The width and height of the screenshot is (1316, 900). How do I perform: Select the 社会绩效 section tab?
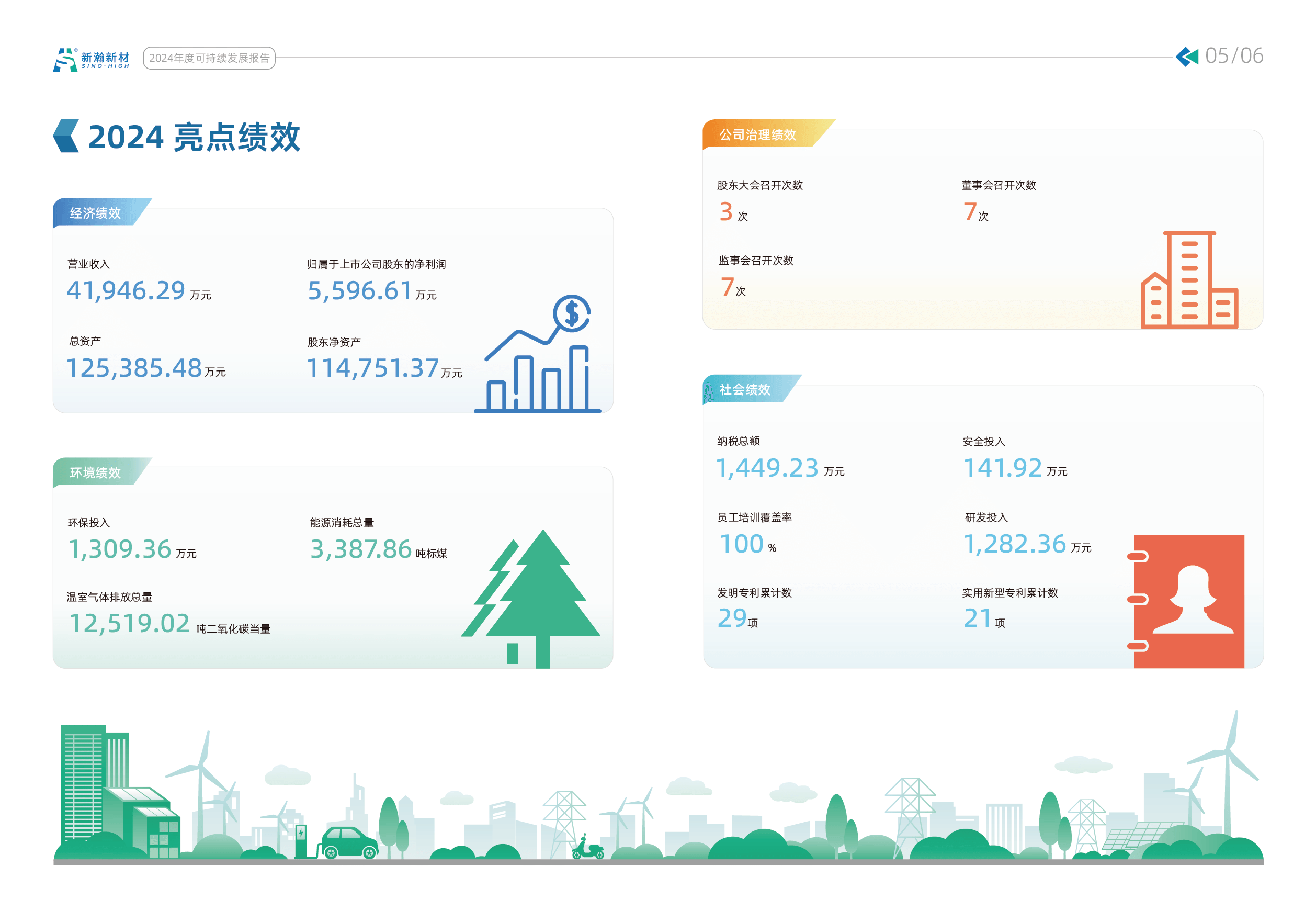click(744, 390)
